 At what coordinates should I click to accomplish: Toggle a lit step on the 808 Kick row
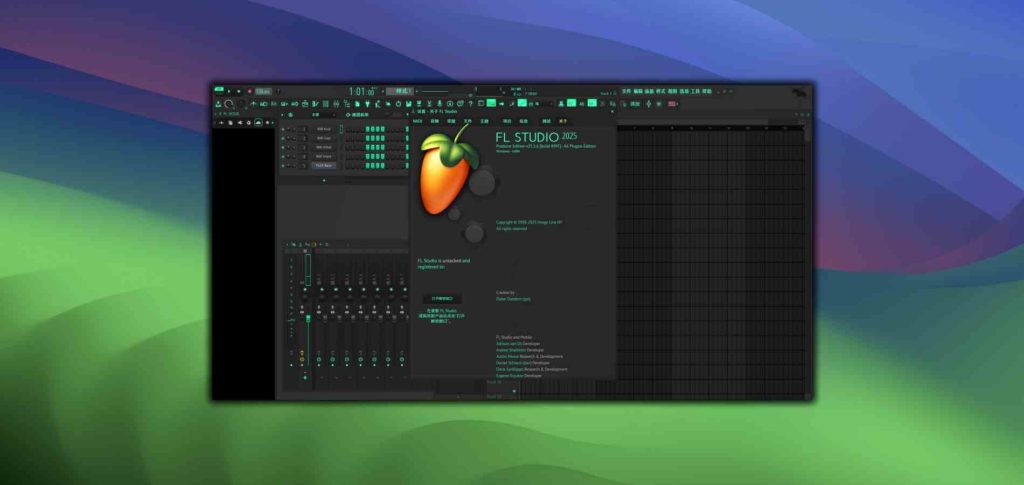point(368,129)
